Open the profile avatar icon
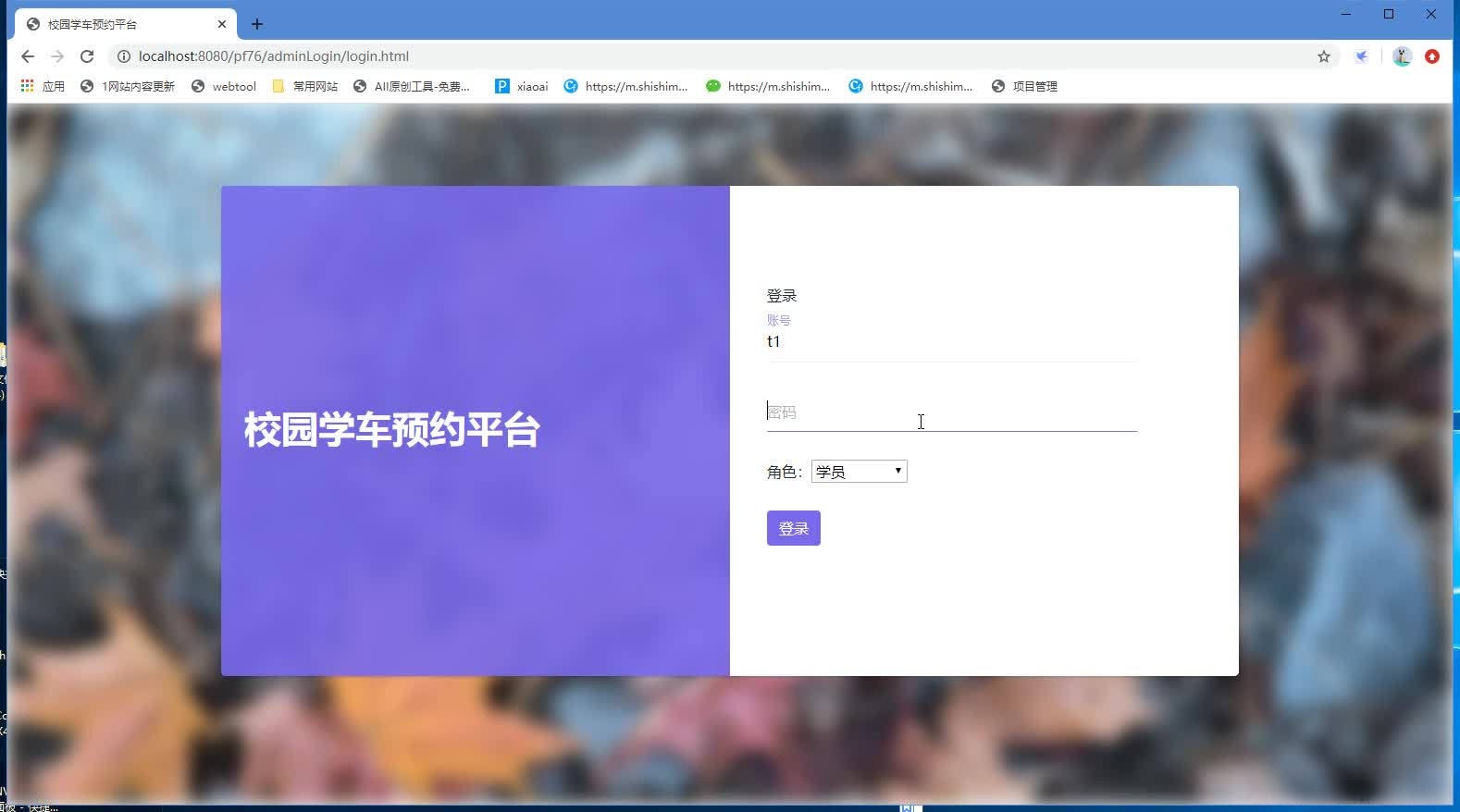Viewport: 1460px width, 812px height. click(x=1402, y=56)
